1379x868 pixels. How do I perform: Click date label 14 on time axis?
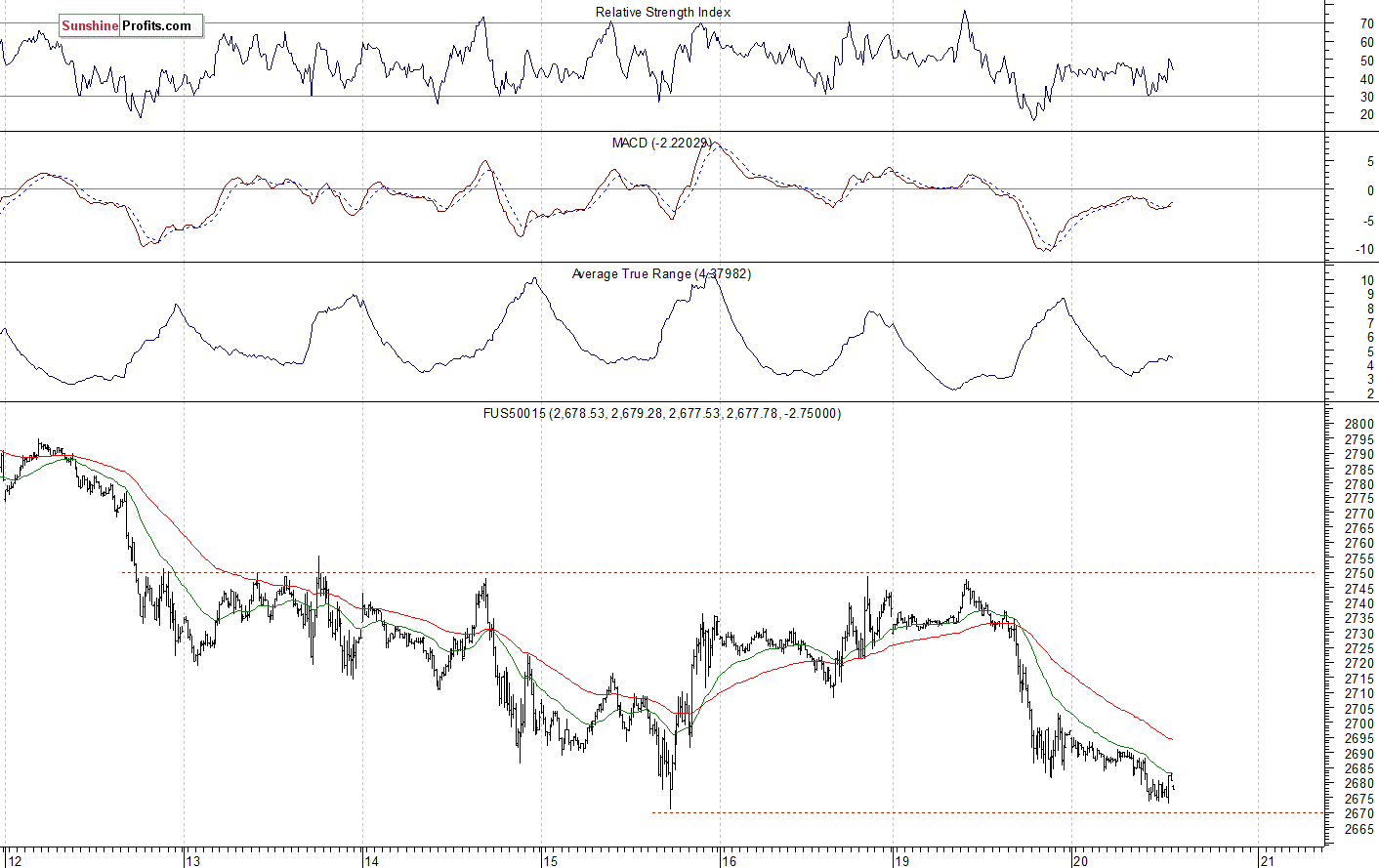click(371, 860)
